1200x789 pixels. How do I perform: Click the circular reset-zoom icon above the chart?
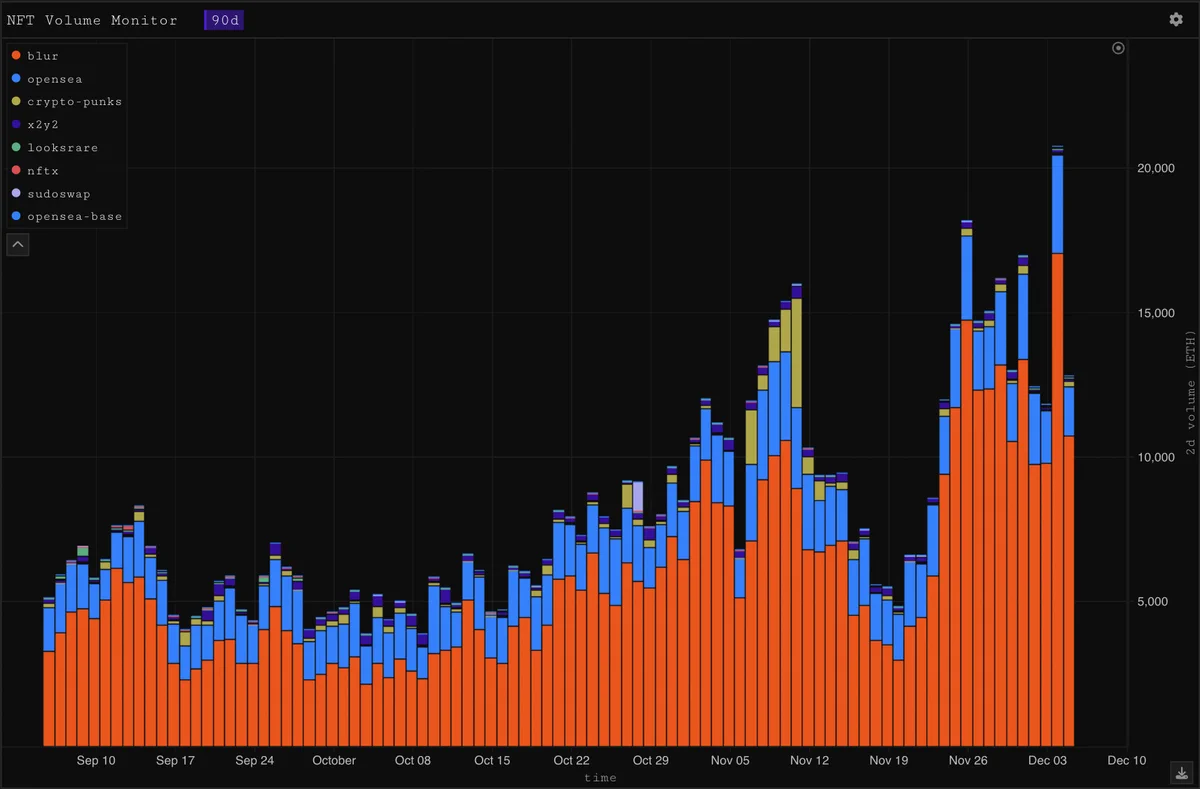coord(1118,48)
